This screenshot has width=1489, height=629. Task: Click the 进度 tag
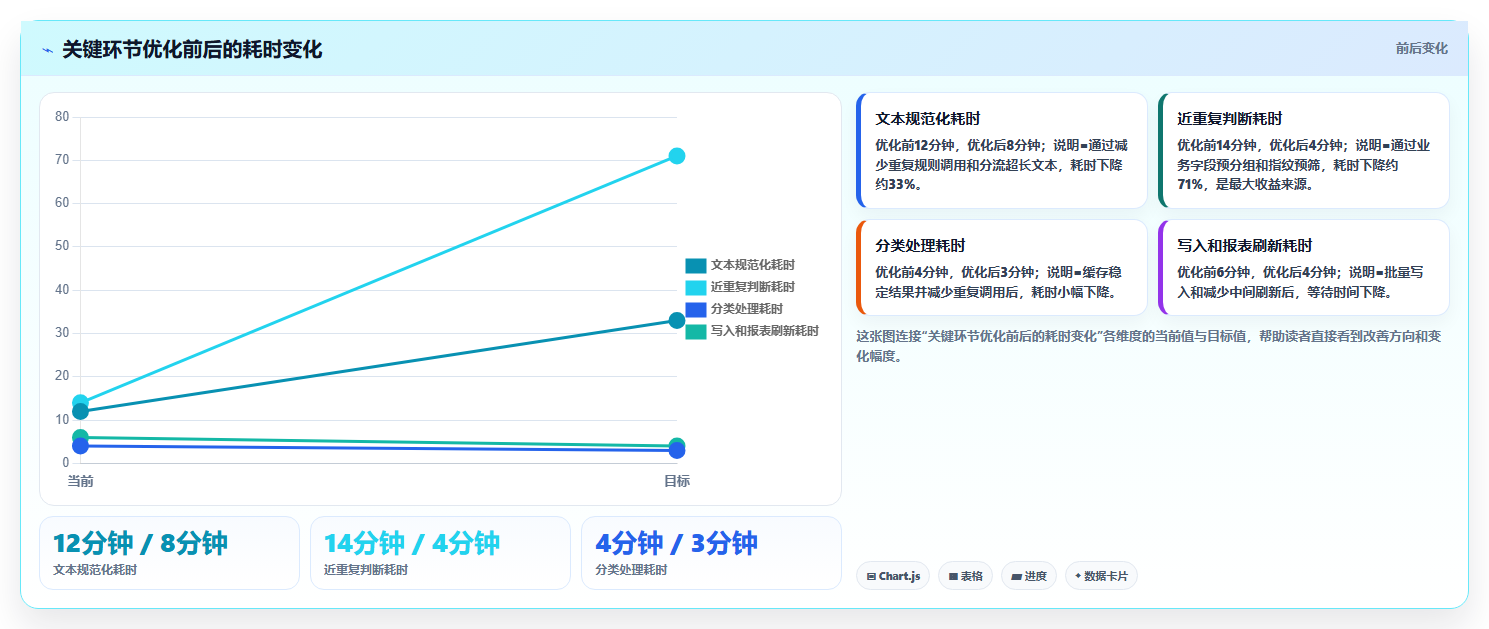(1029, 576)
